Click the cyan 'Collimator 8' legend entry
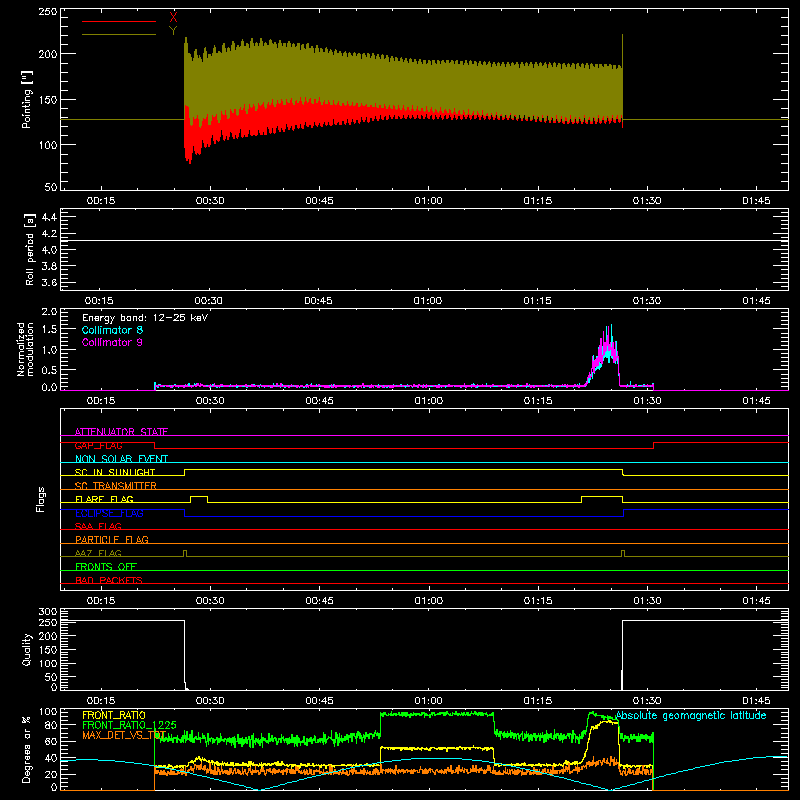 (112, 330)
